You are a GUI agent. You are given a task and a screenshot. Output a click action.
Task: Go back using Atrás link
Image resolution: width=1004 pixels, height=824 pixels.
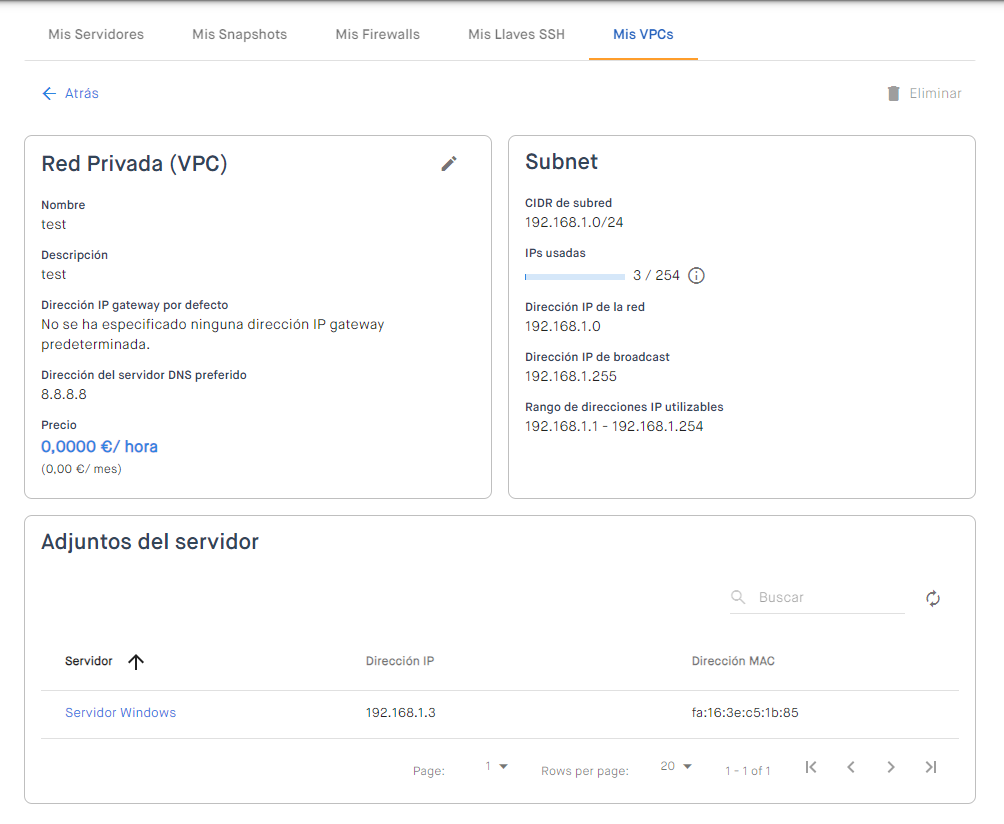tap(70, 93)
